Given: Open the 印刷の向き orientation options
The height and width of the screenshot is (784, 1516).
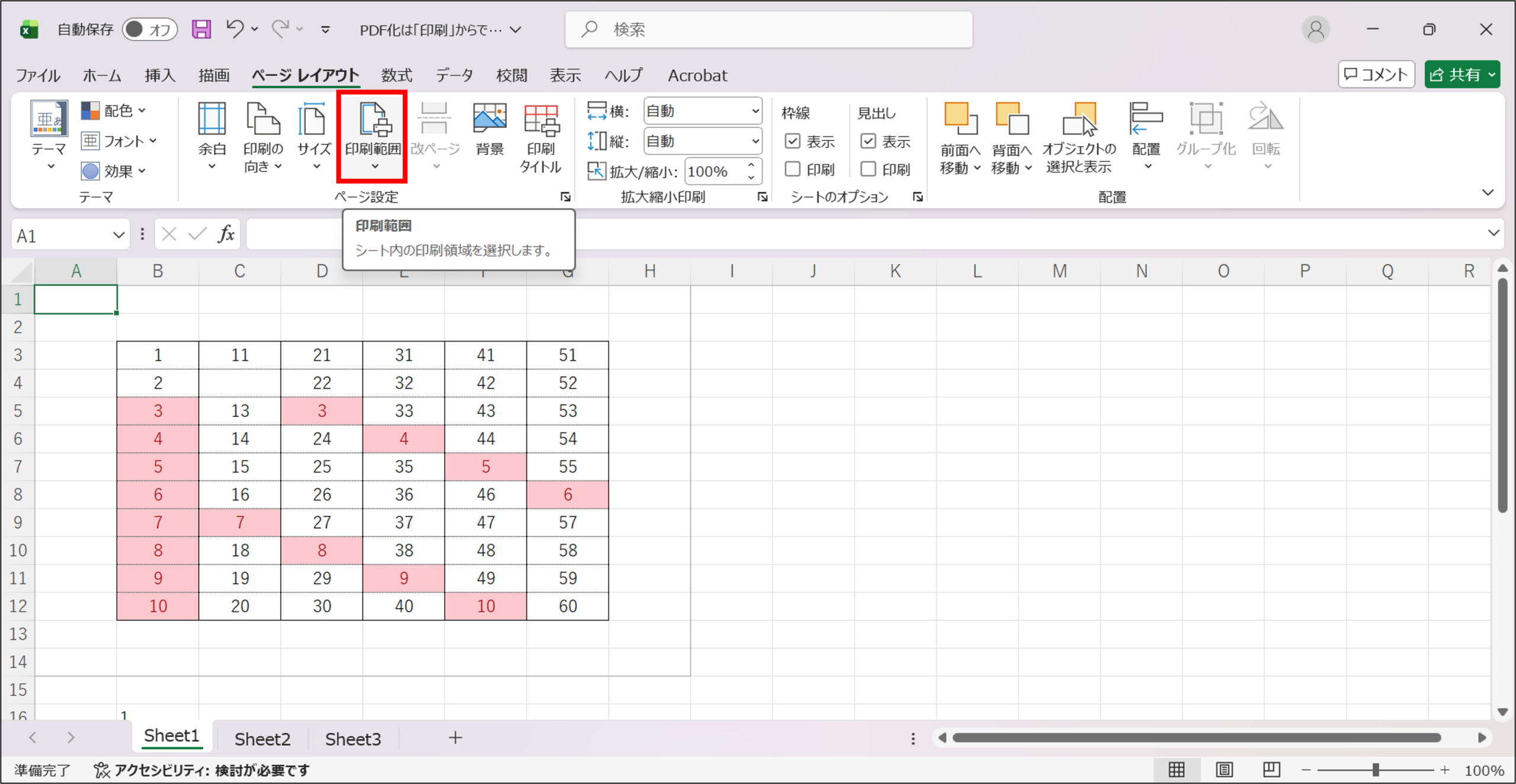Looking at the screenshot, I should (x=263, y=137).
